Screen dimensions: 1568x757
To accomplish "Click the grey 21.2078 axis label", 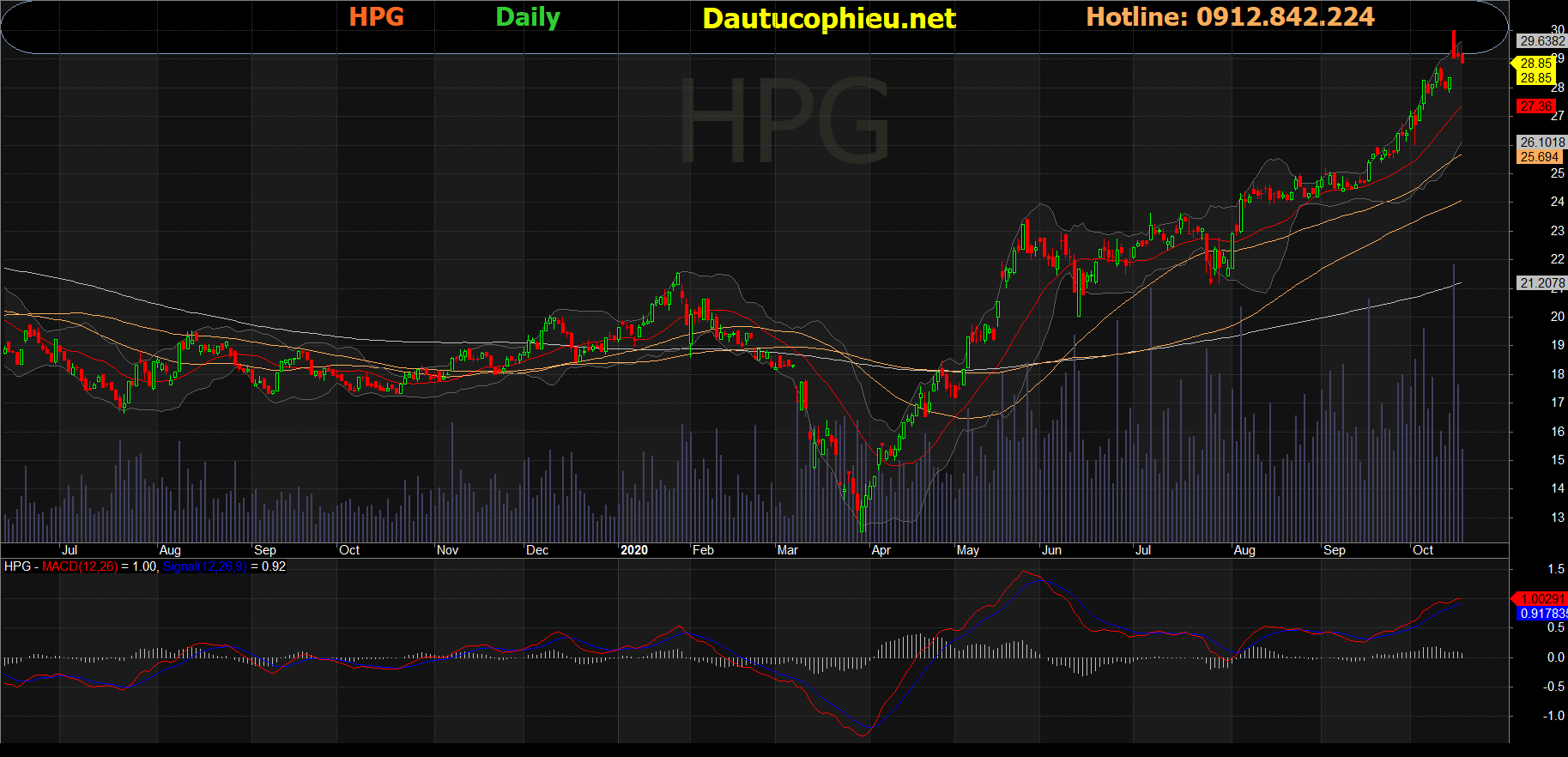I will [1541, 283].
